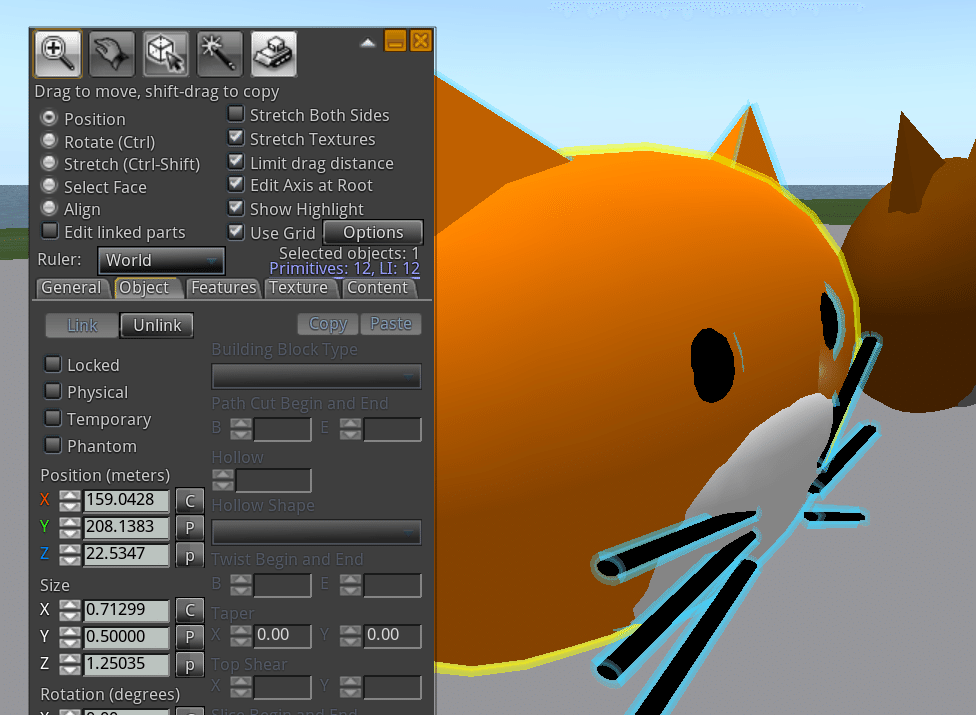Switch to the Texture tab

(299, 288)
